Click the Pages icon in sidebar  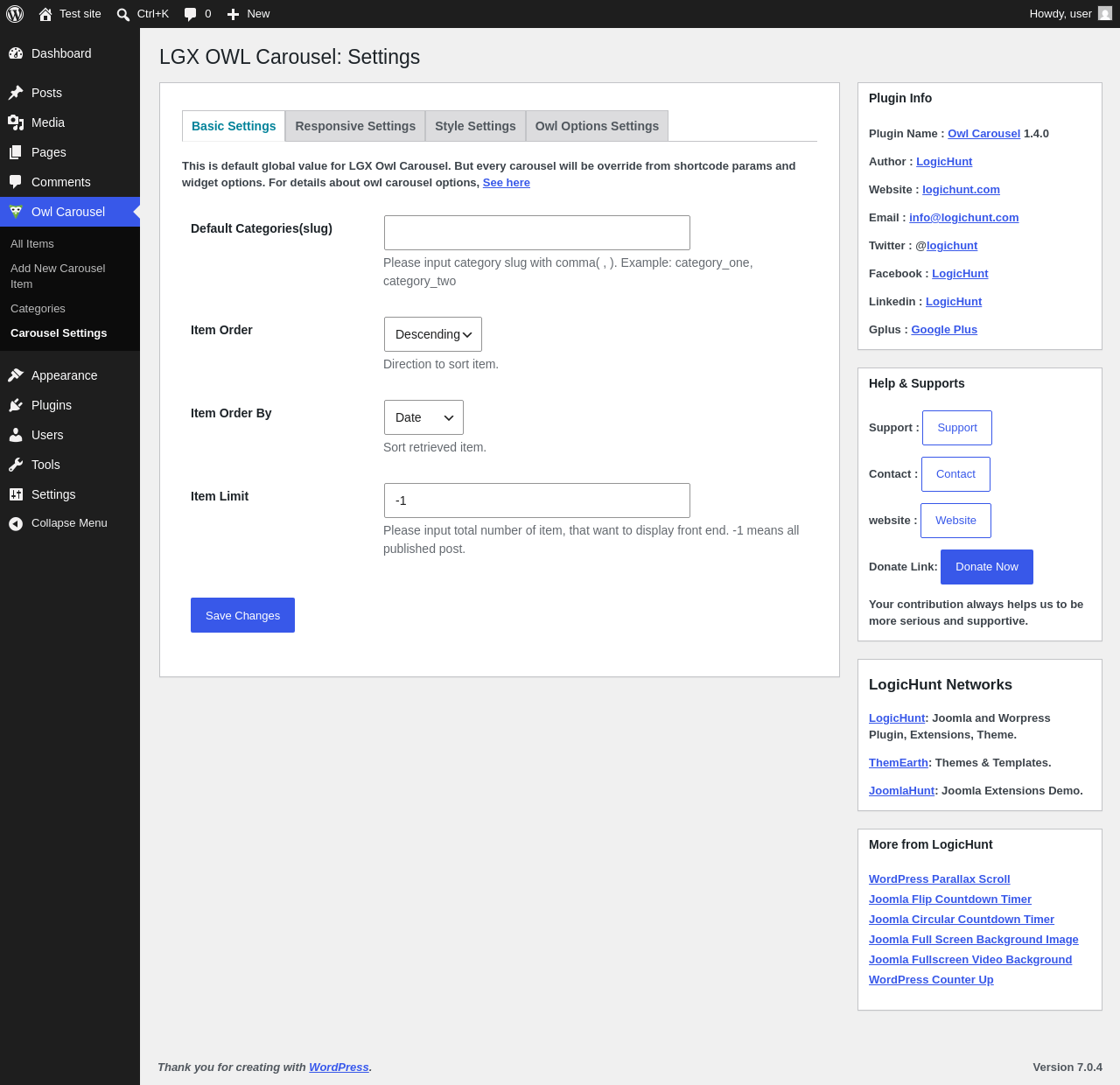point(16,152)
